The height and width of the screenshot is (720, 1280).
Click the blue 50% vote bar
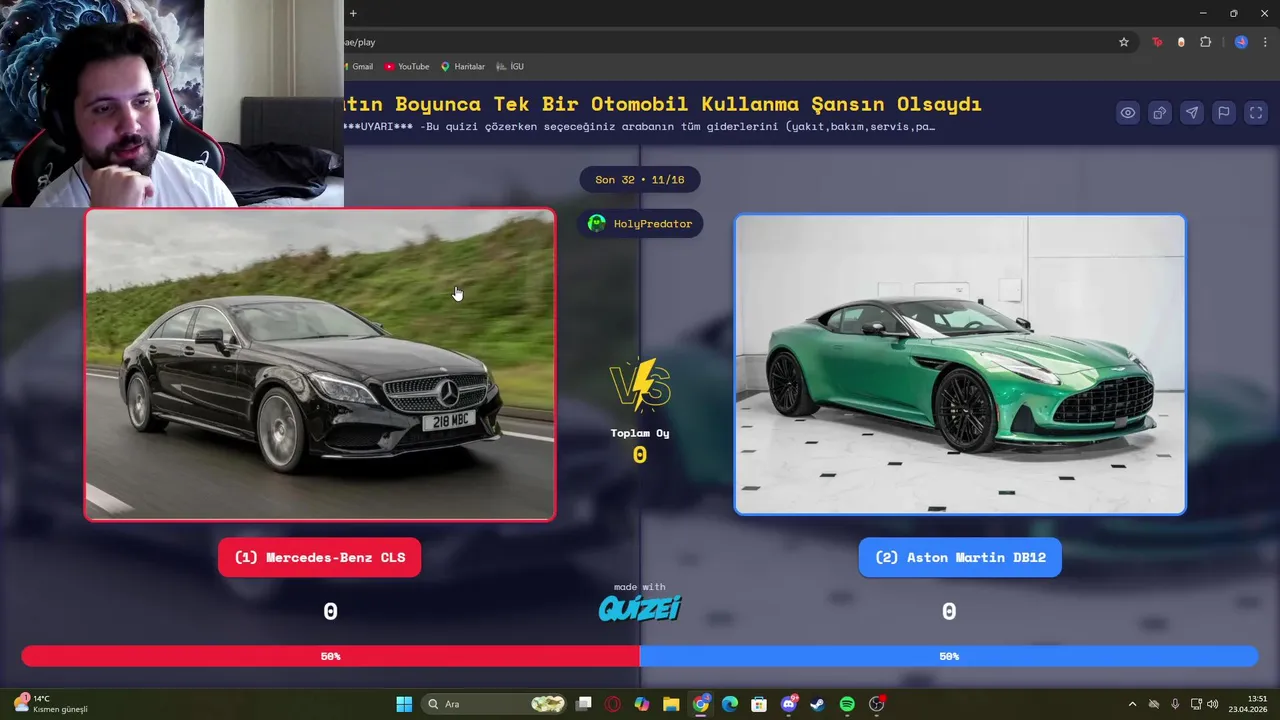click(949, 656)
